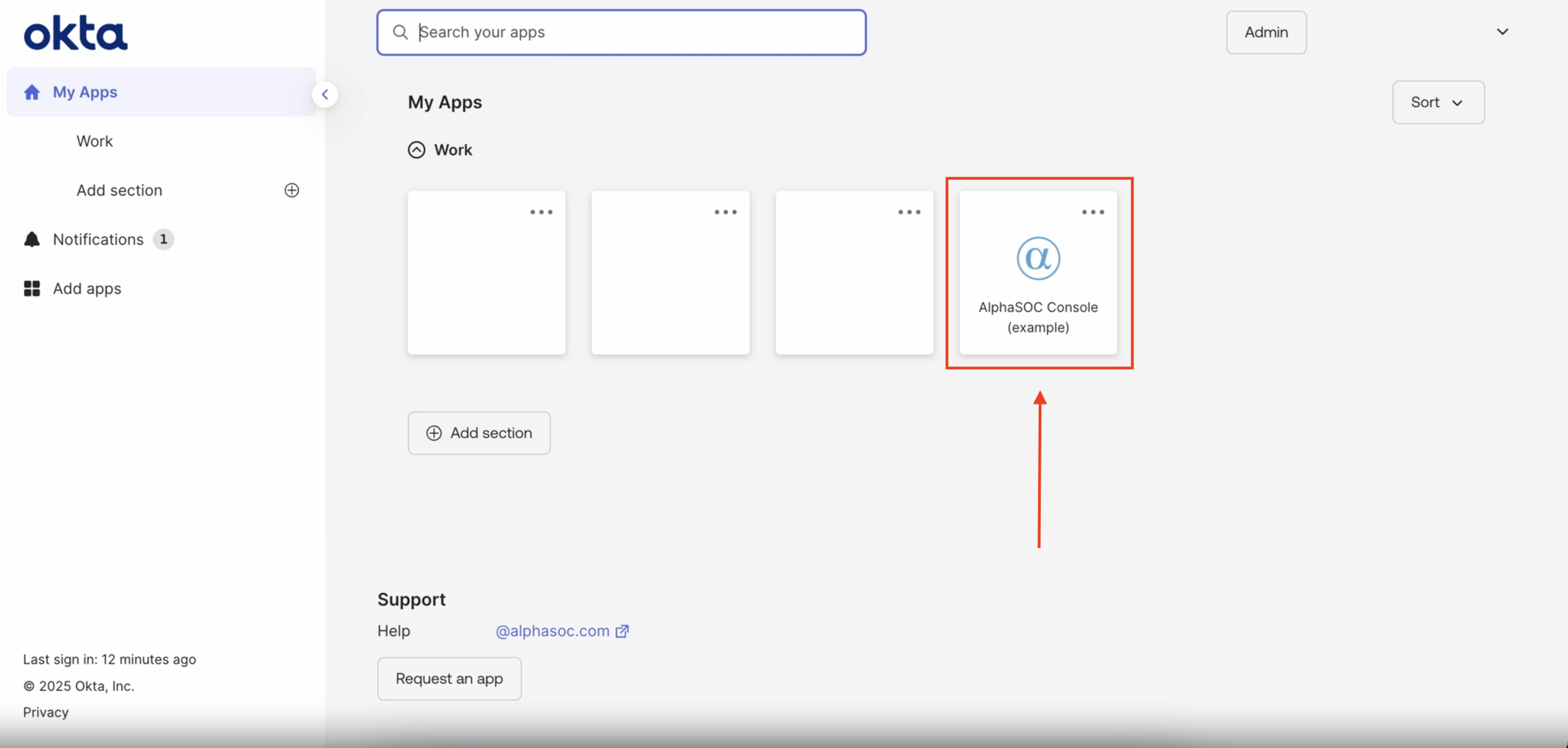Screen dimensions: 1568x748
Task: Open three-dot menu on AlphaSOC Console tile
Action: tap(1093, 212)
